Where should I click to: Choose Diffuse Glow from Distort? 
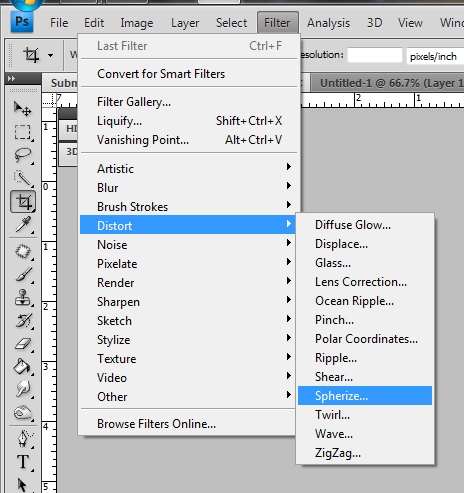pos(365,225)
